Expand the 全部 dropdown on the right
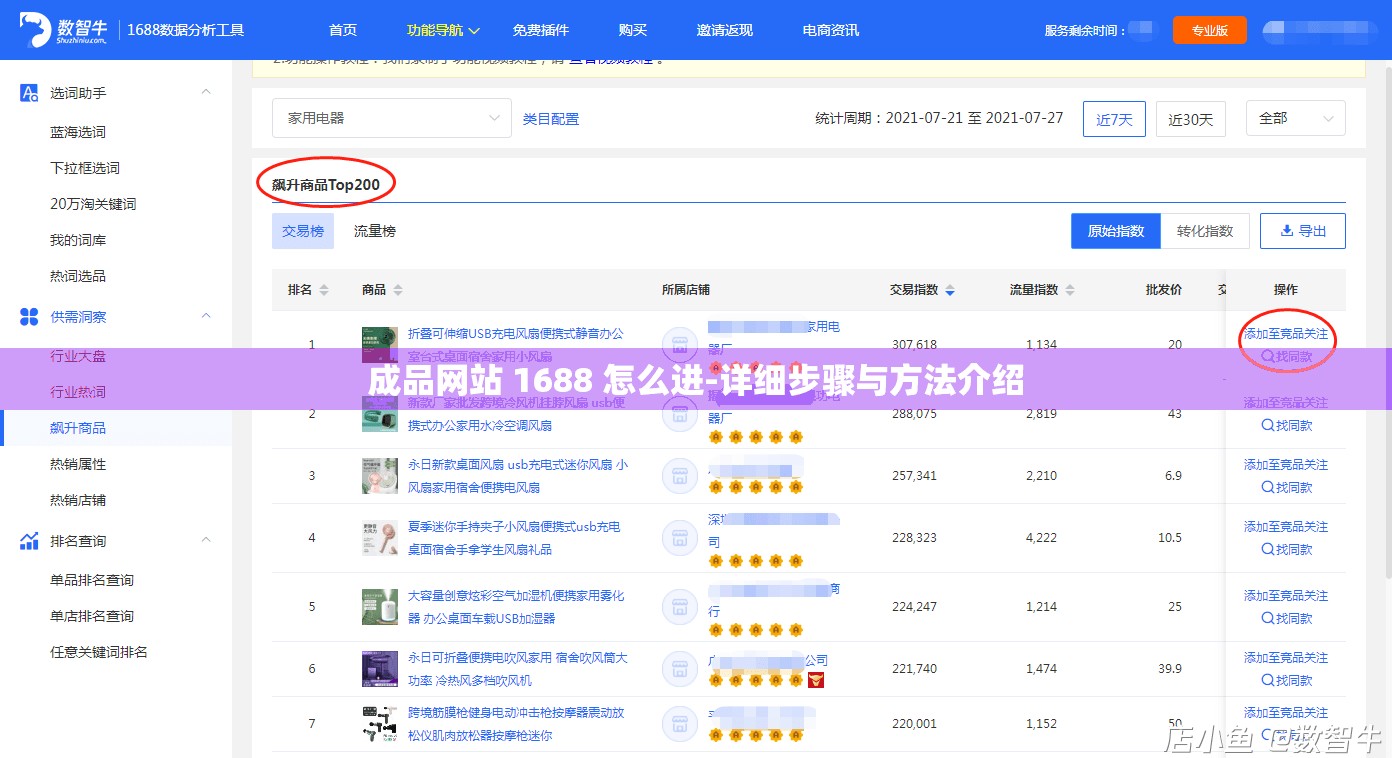Viewport: 1392px width, 758px height. [1295, 117]
